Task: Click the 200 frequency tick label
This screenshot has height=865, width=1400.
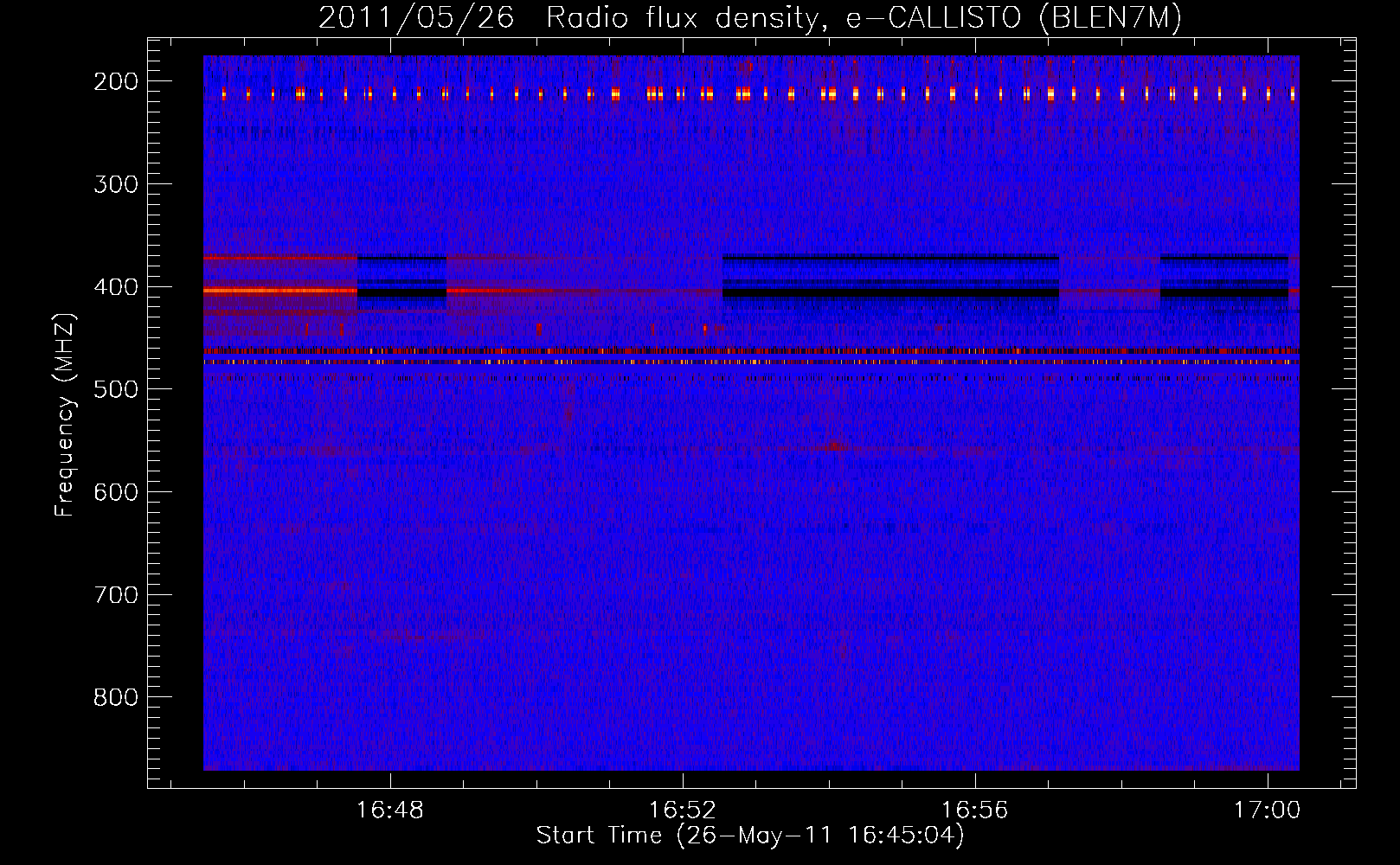Action: (115, 81)
